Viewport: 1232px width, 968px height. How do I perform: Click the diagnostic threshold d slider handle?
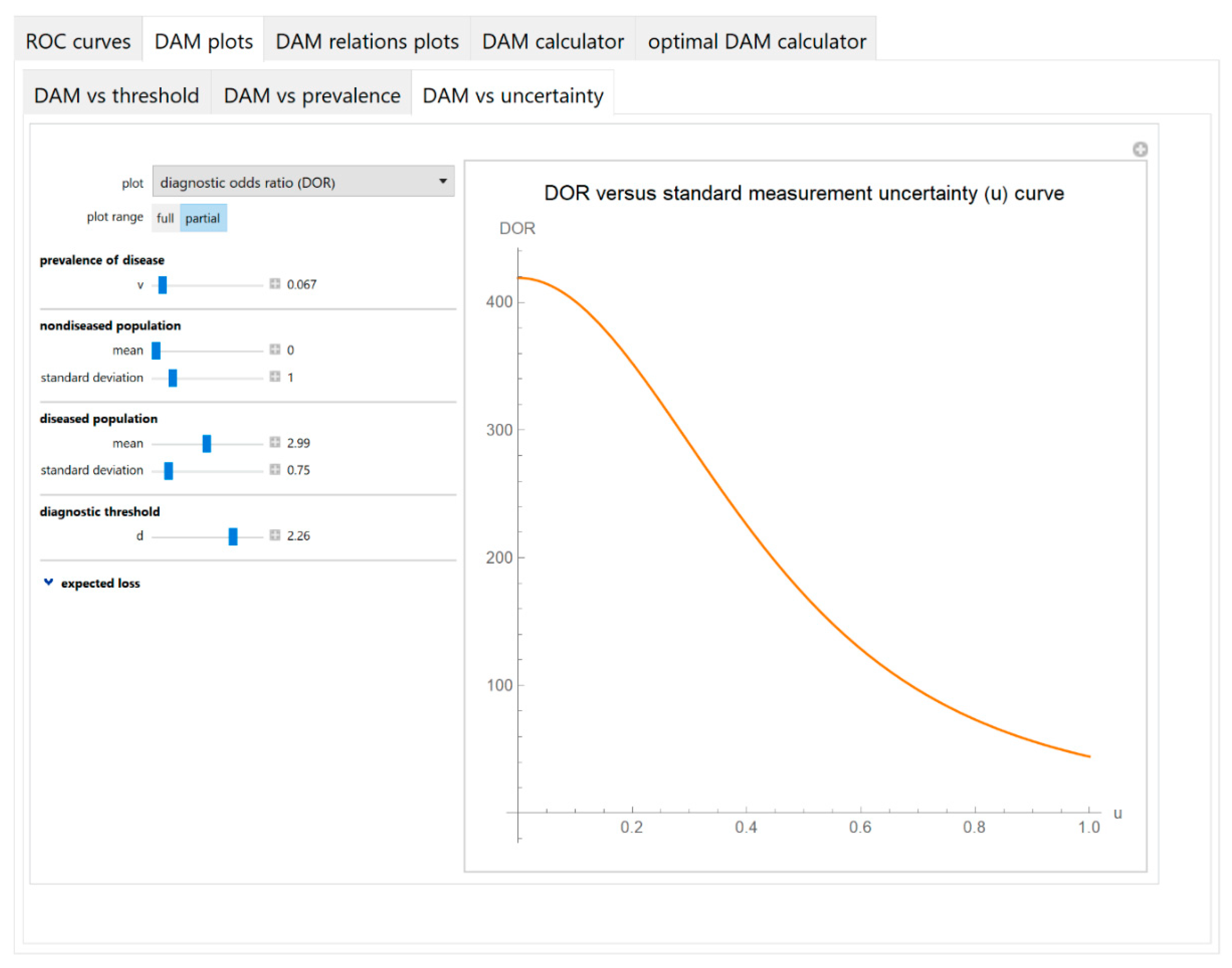233,536
